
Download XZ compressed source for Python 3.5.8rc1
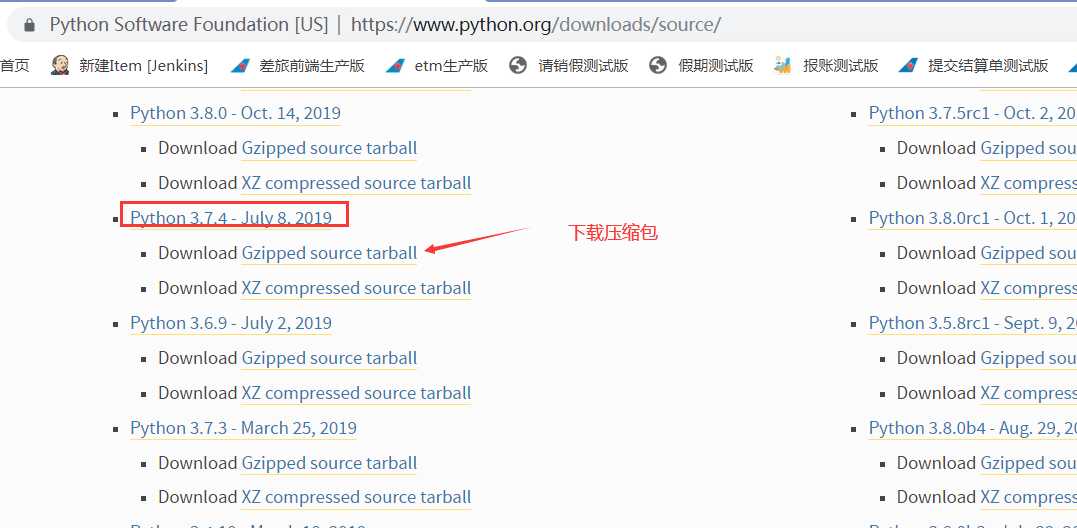click(1028, 393)
